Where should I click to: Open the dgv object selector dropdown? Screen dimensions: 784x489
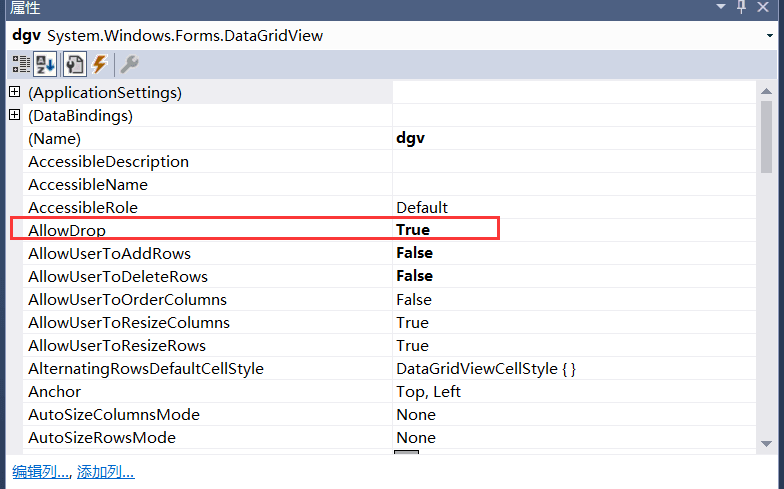[x=770, y=36]
